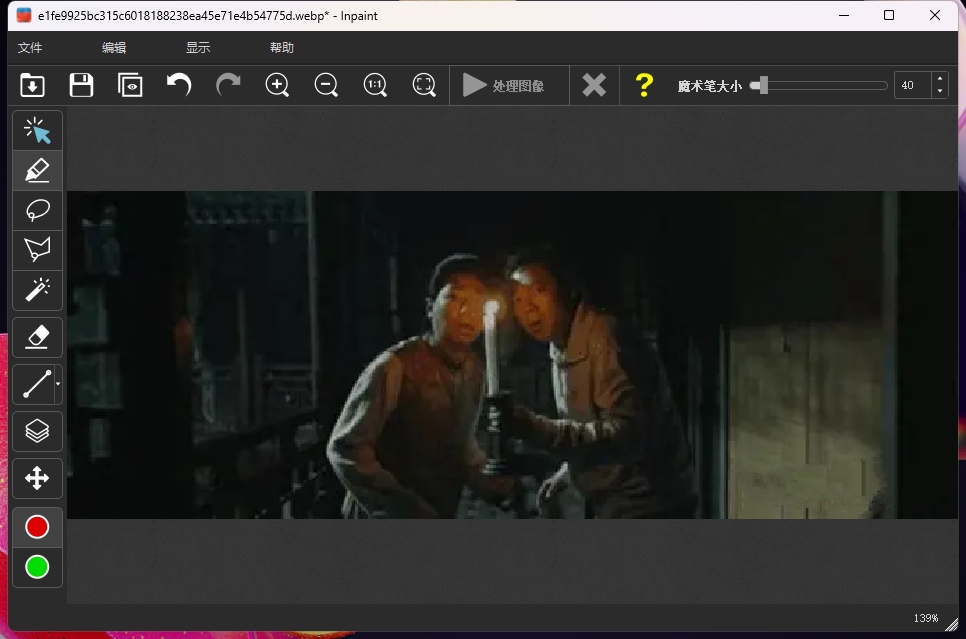Image resolution: width=966 pixels, height=639 pixels.
Task: Open the 编辑 menu
Action: [x=114, y=47]
